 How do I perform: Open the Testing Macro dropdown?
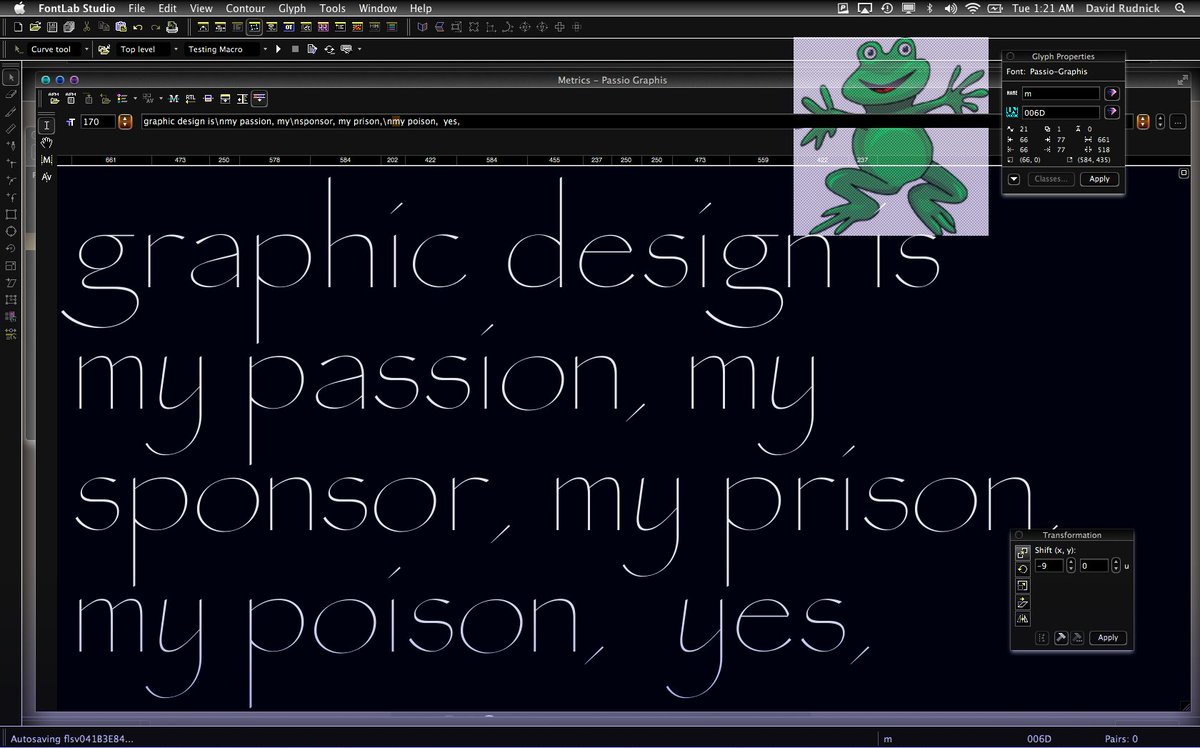click(265, 49)
